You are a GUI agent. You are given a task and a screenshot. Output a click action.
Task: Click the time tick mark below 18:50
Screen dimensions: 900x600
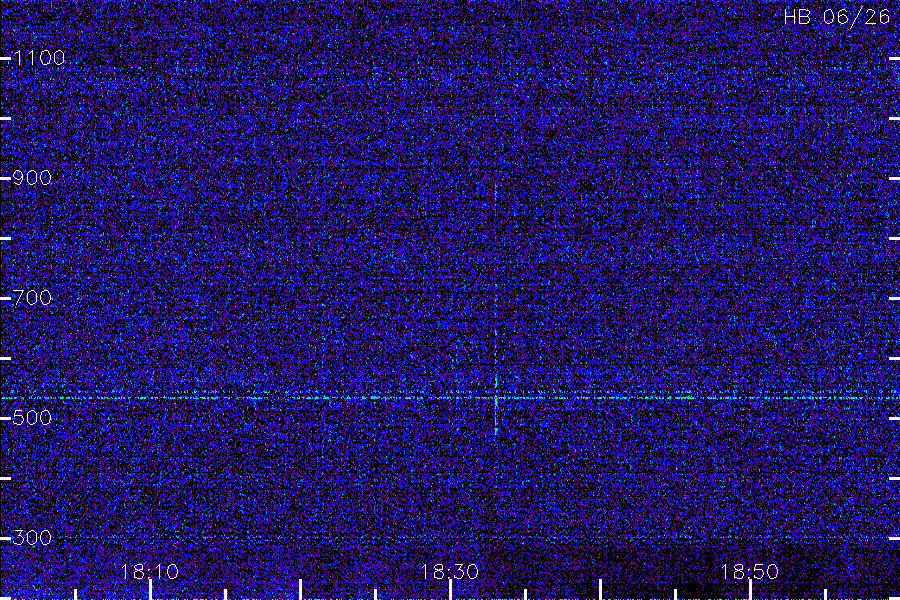[x=750, y=590]
